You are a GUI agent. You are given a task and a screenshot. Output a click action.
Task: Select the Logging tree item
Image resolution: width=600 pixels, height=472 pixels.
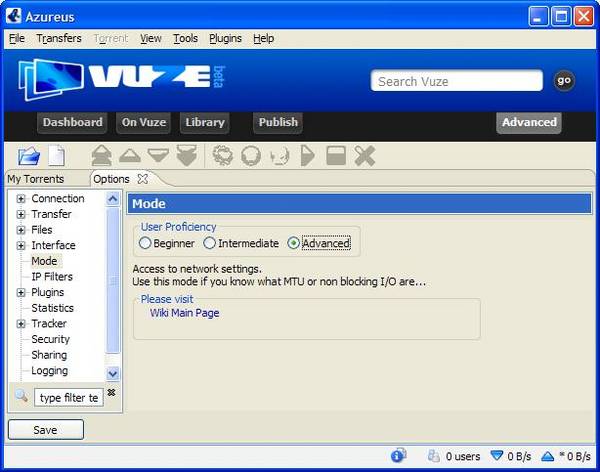[x=50, y=371]
